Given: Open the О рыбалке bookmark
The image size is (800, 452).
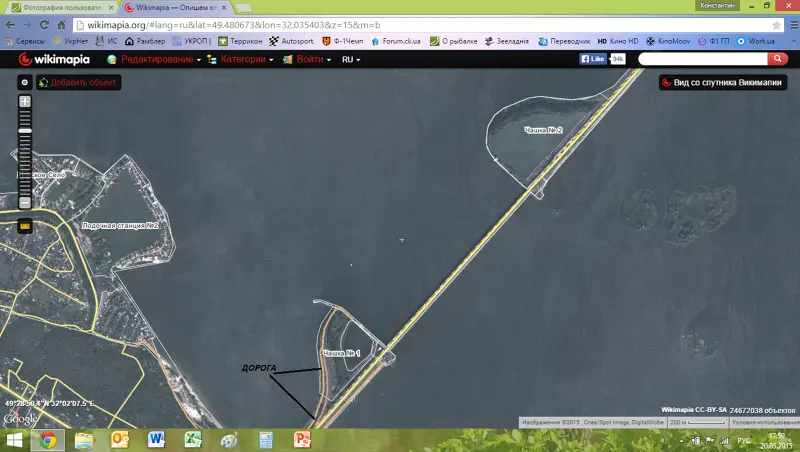Looking at the screenshot, I should click(454, 41).
